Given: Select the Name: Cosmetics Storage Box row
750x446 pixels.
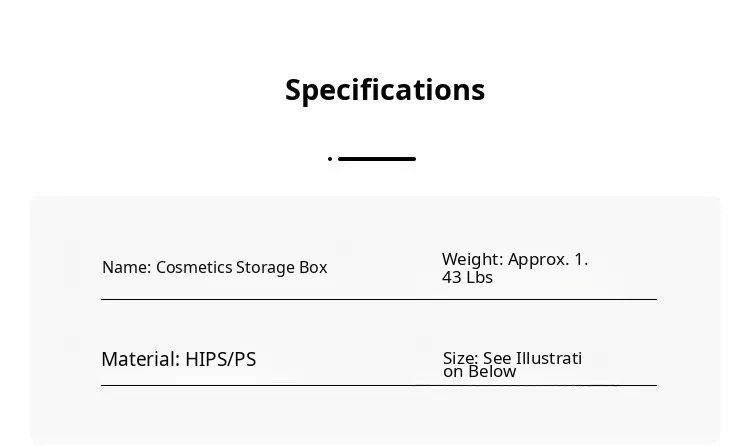Looking at the screenshot, I should point(214,268).
